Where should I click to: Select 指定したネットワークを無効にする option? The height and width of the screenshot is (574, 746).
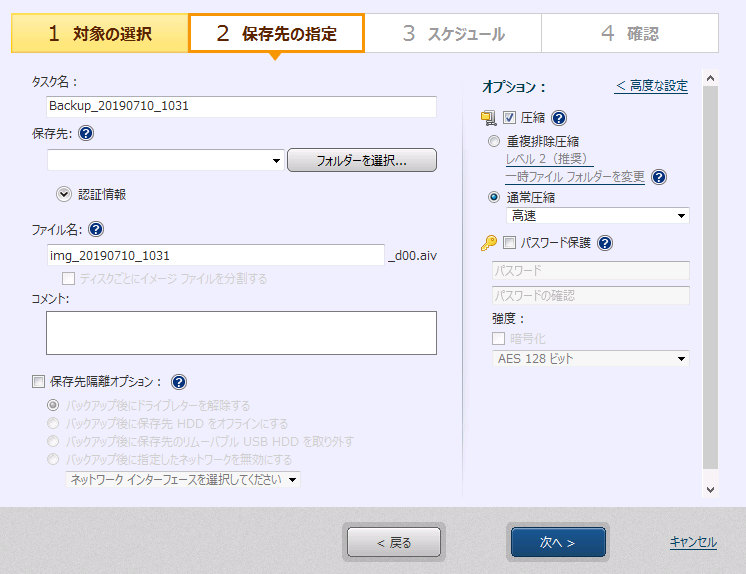pos(53,459)
